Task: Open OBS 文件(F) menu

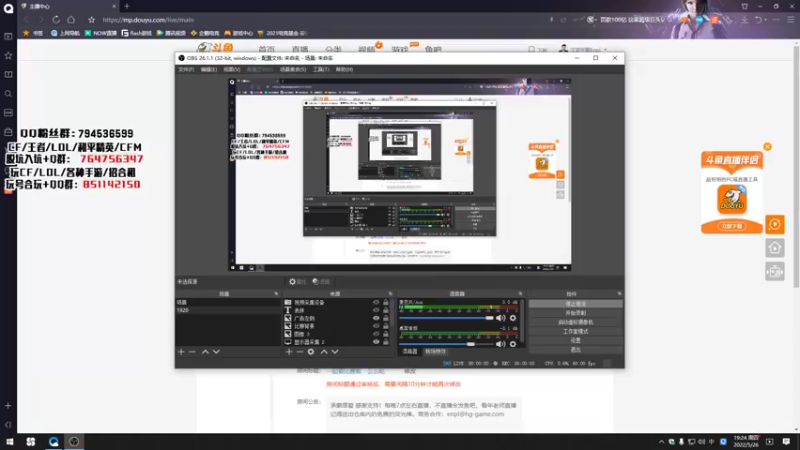Action: [x=186, y=69]
